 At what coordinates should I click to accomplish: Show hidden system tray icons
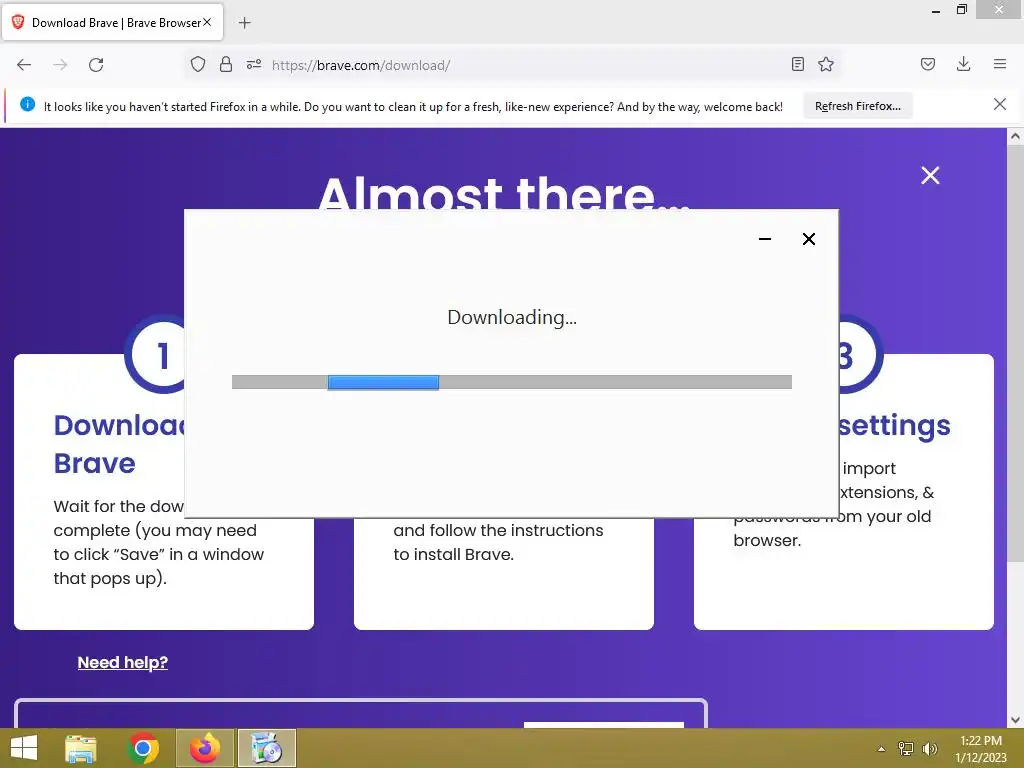pos(881,749)
